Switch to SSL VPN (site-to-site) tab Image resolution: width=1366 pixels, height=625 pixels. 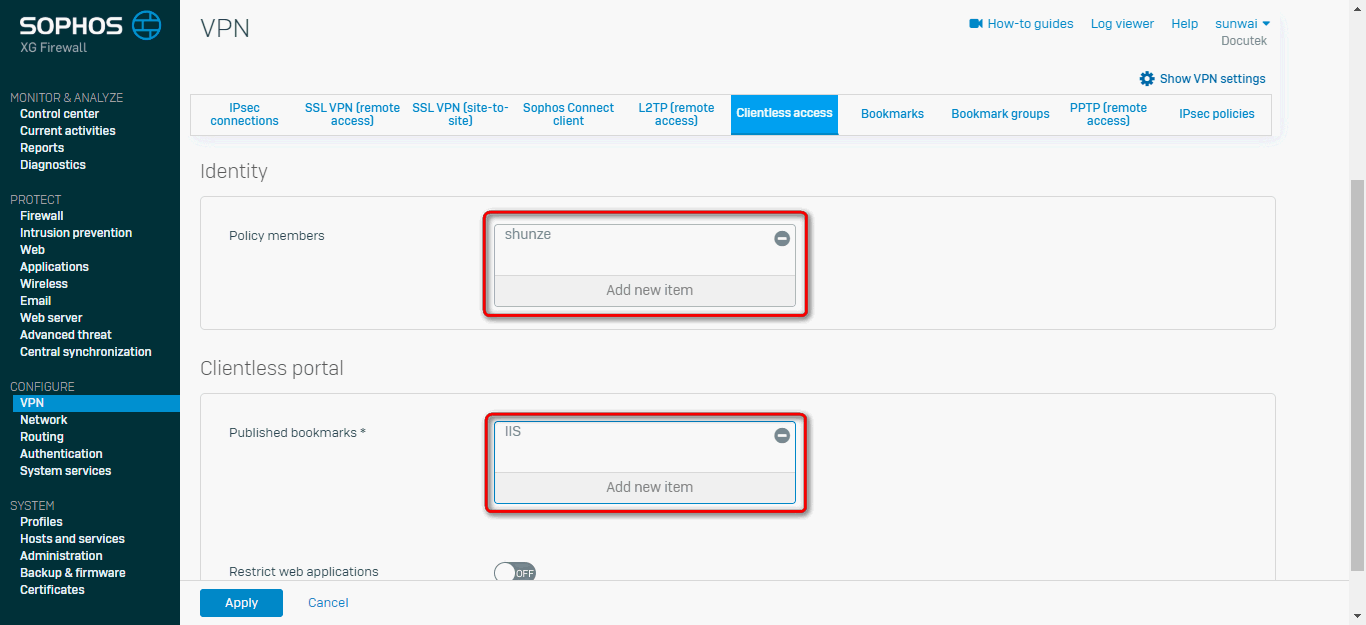460,114
